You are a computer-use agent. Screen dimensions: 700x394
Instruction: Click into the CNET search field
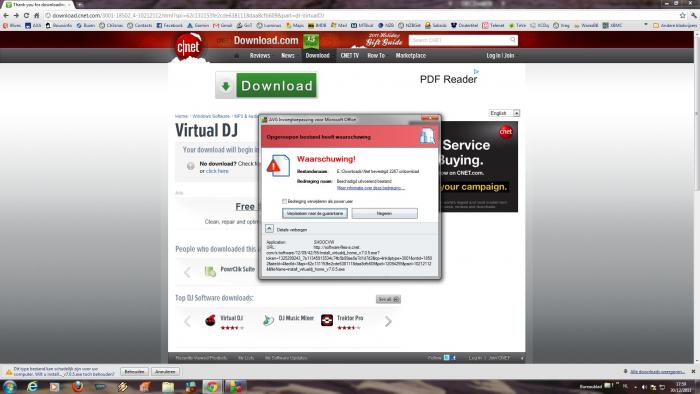point(459,40)
